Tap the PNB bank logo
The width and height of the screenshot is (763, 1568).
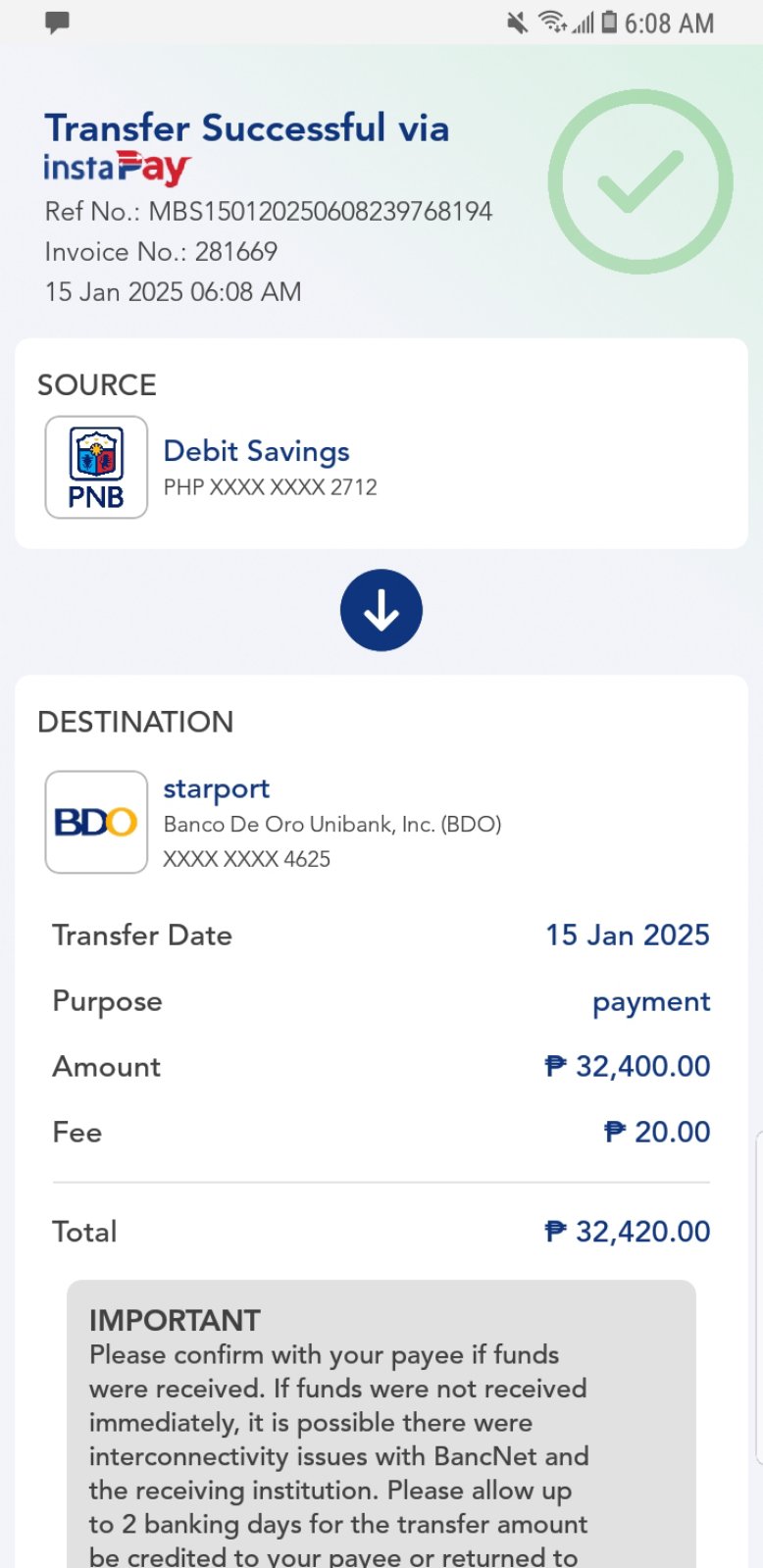click(96, 467)
